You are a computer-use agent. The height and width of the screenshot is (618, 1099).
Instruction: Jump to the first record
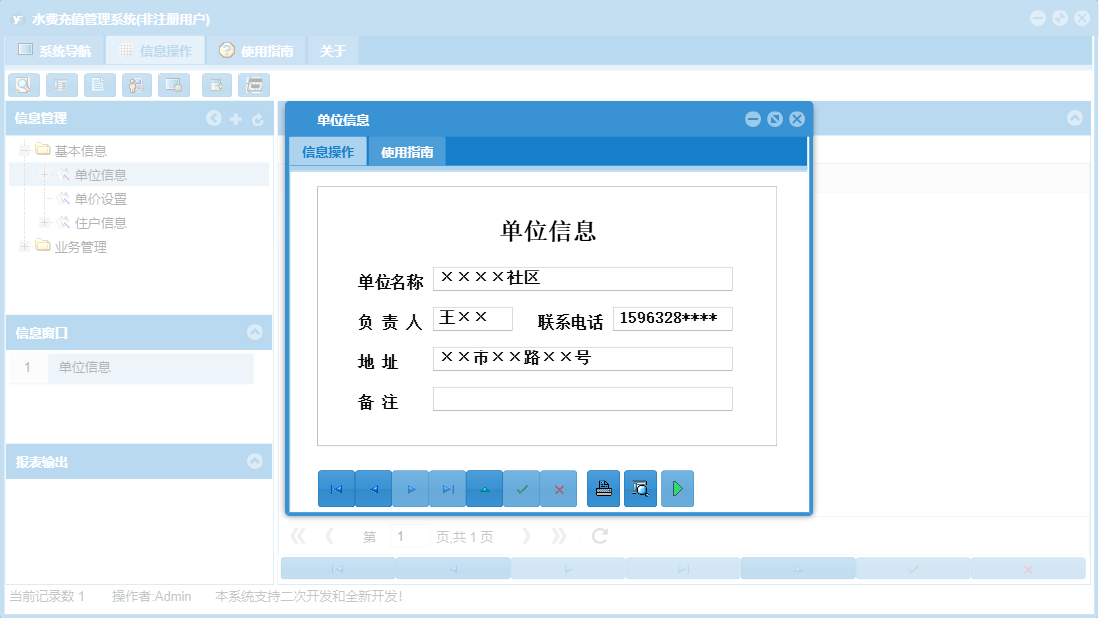[337, 488]
